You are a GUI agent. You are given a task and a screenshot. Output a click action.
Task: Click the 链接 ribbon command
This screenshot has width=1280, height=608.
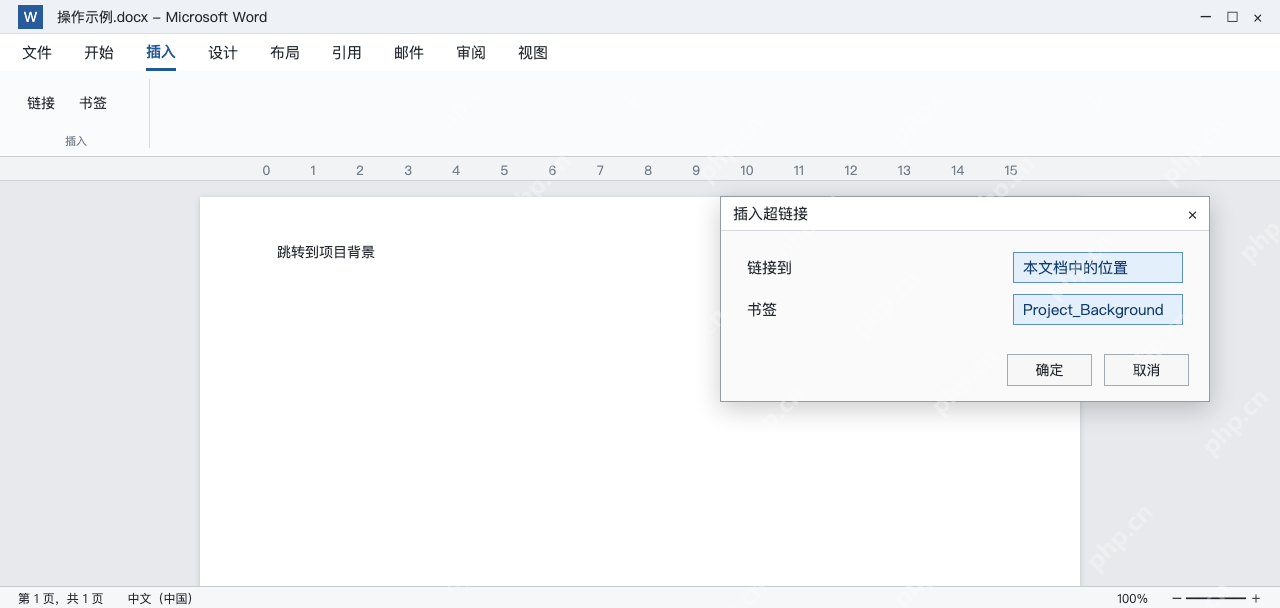coord(41,103)
